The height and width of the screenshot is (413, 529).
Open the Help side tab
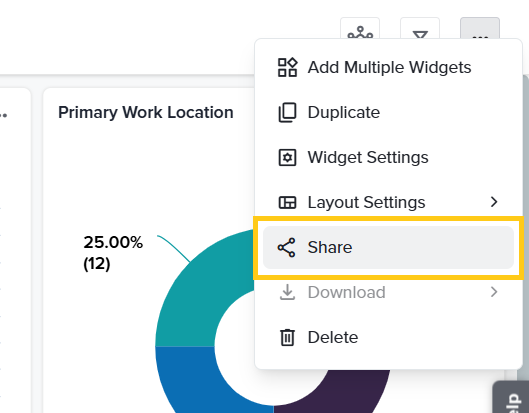(512, 398)
